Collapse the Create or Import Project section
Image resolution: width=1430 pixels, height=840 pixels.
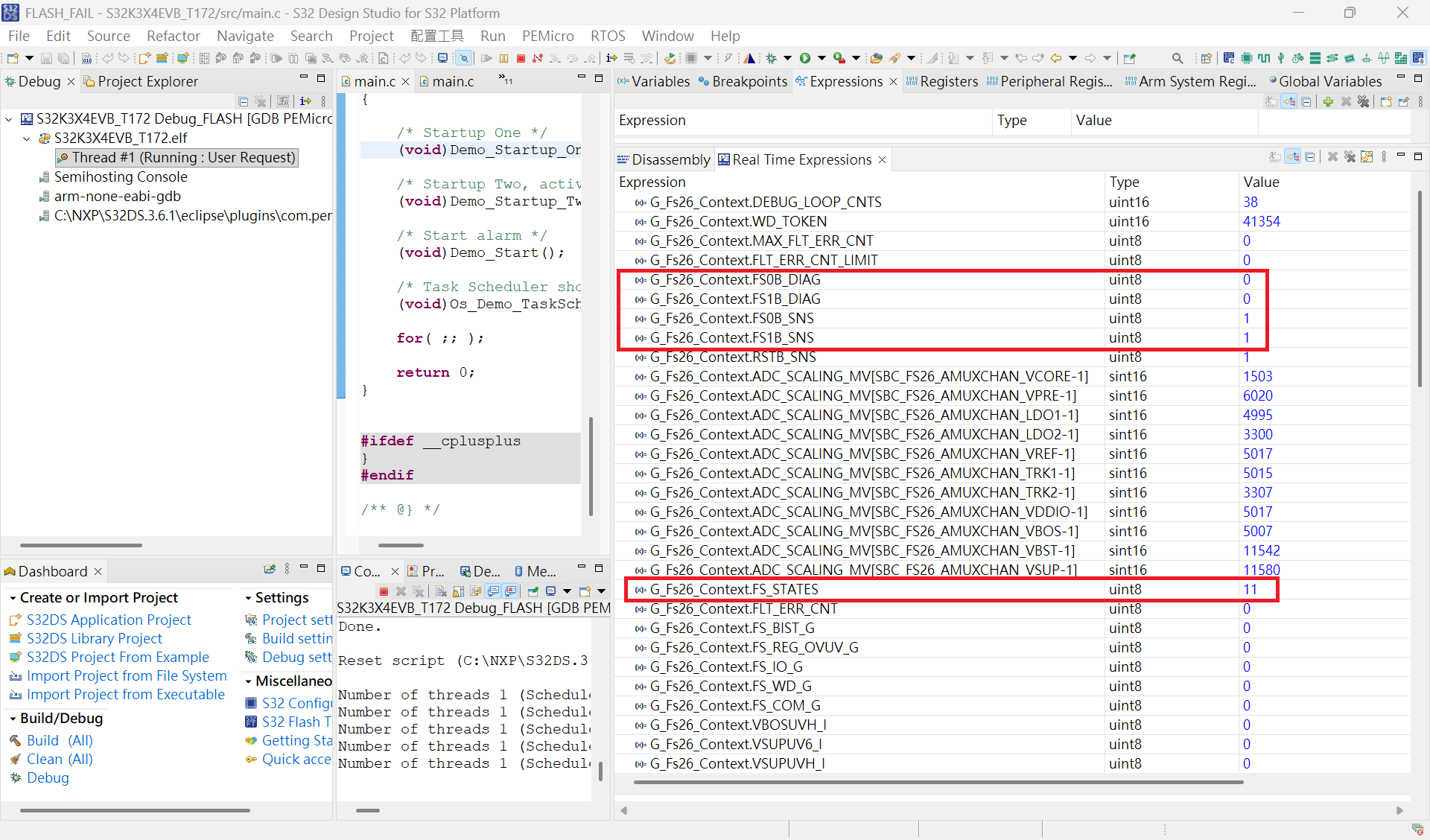(x=13, y=598)
